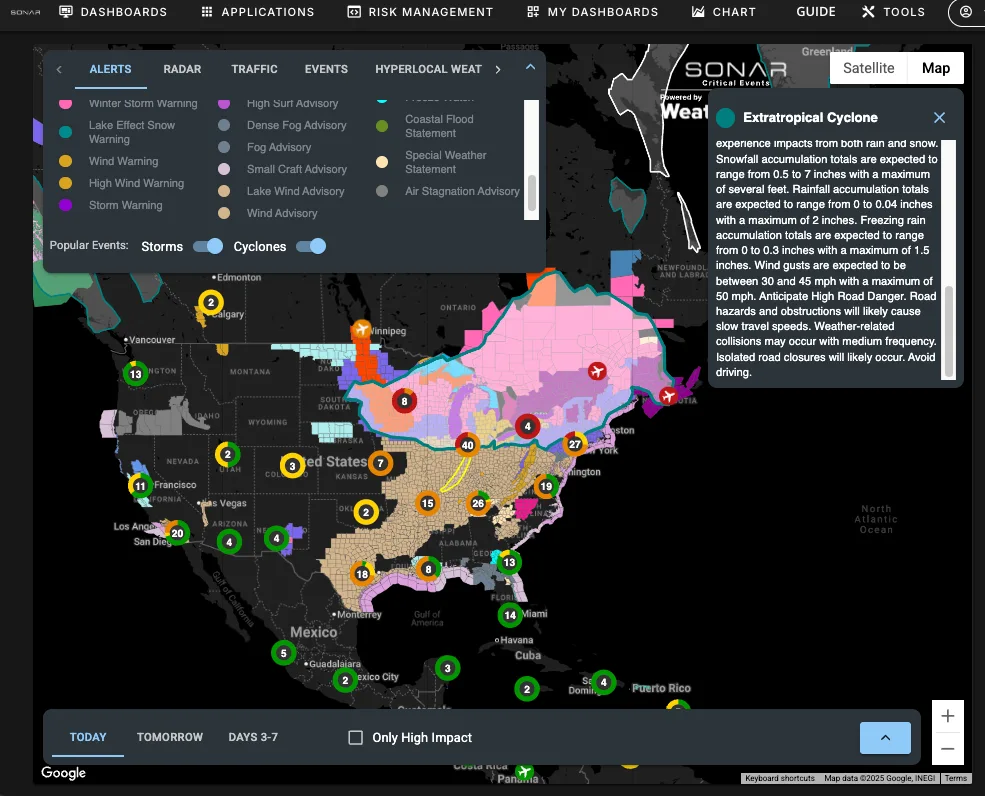Click the cluster marker labeled 27

pyautogui.click(x=574, y=444)
